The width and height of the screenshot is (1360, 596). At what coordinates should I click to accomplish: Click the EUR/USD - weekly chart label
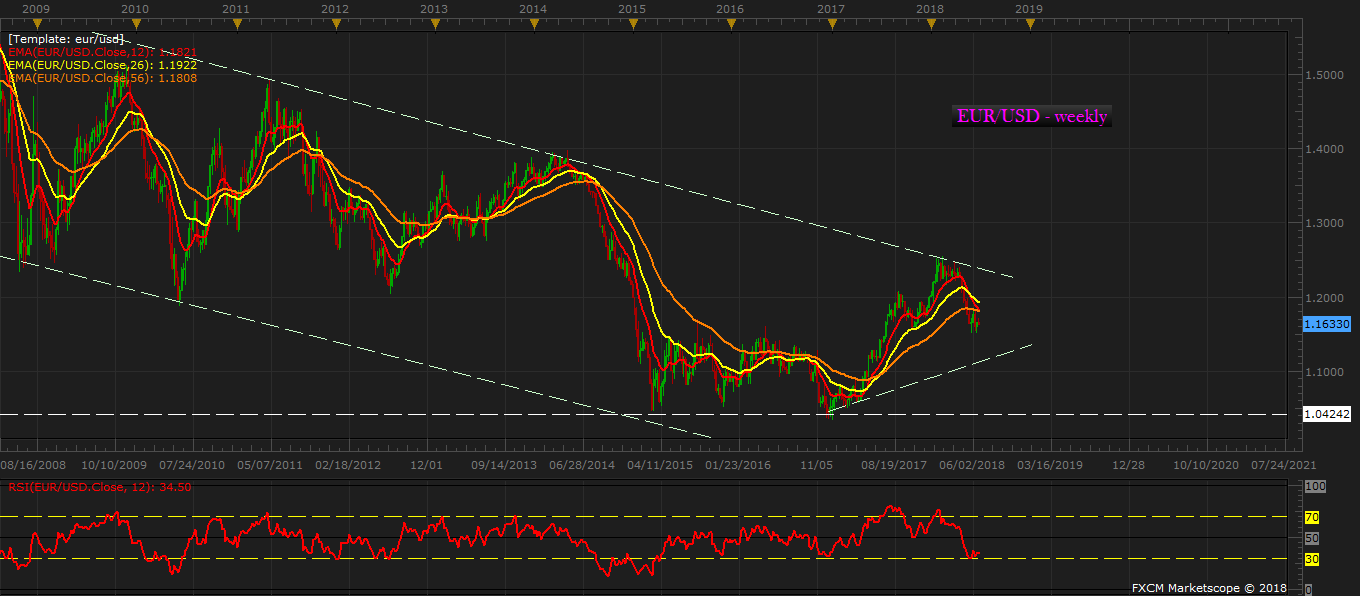tap(1032, 116)
